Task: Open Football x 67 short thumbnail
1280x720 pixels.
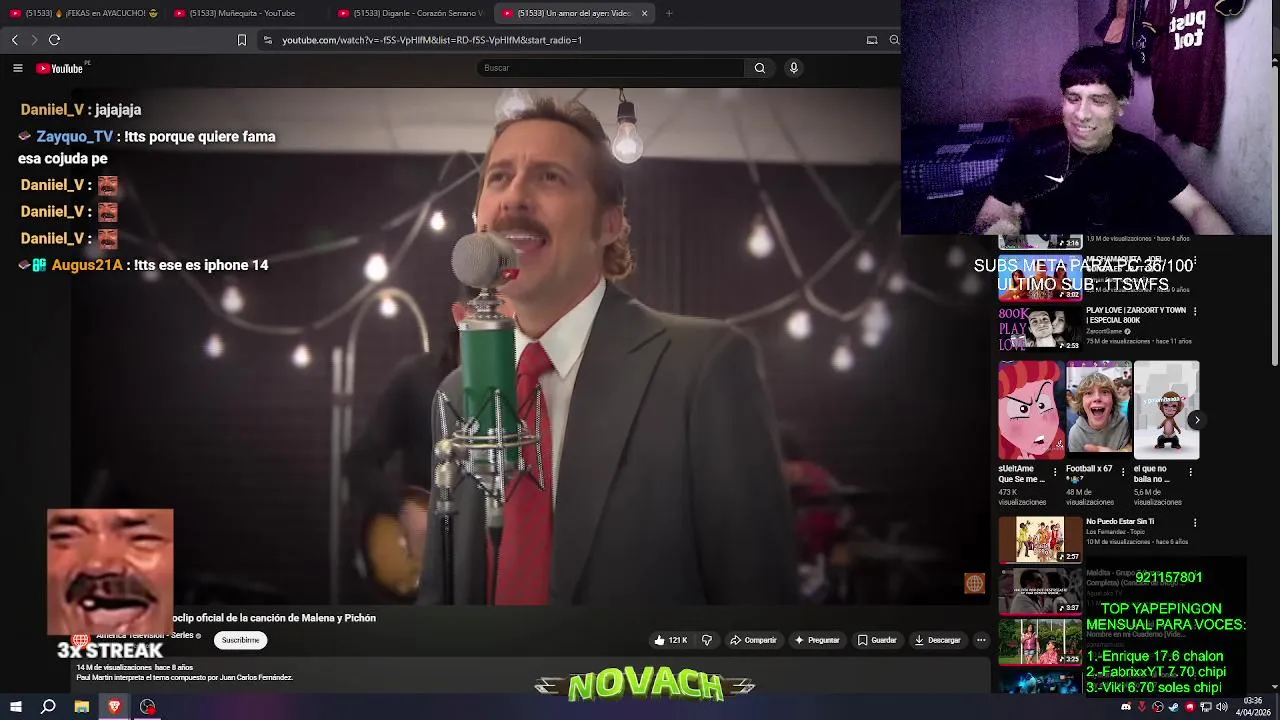Action: (1098, 410)
